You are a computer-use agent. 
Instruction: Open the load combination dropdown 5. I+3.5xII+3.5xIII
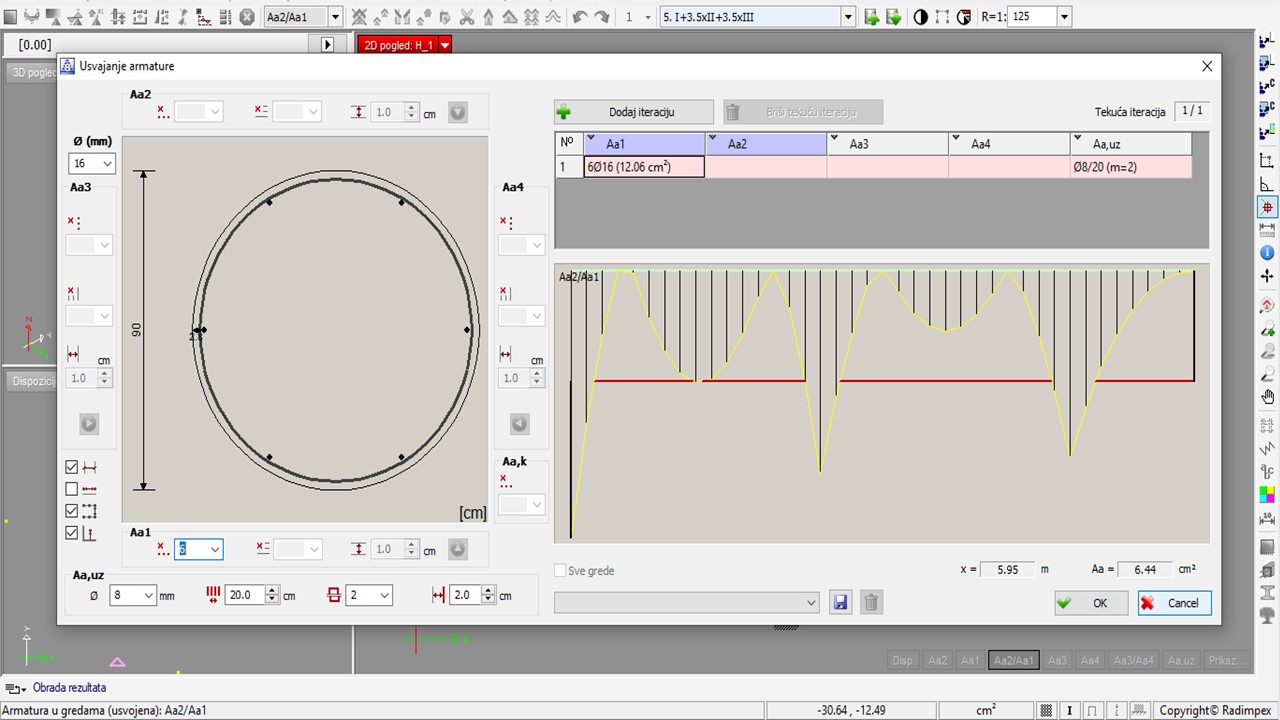848,17
